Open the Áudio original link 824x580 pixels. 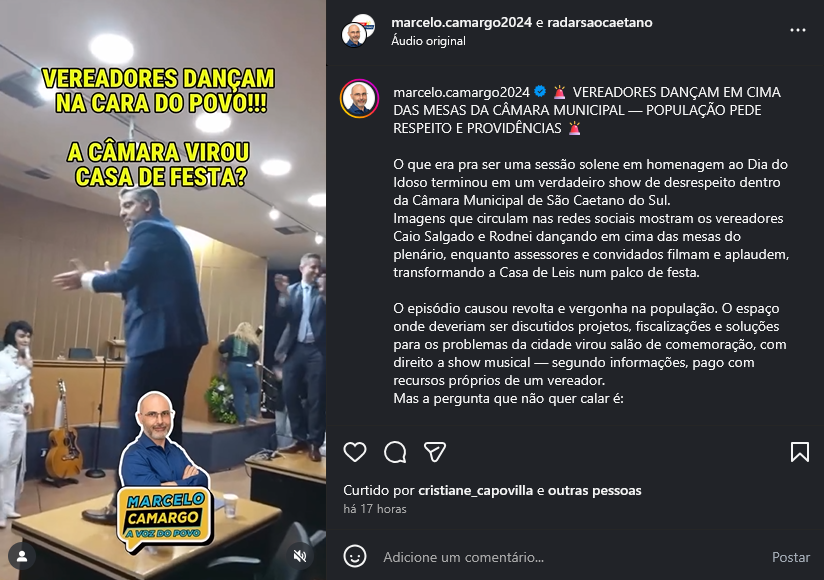[428, 41]
